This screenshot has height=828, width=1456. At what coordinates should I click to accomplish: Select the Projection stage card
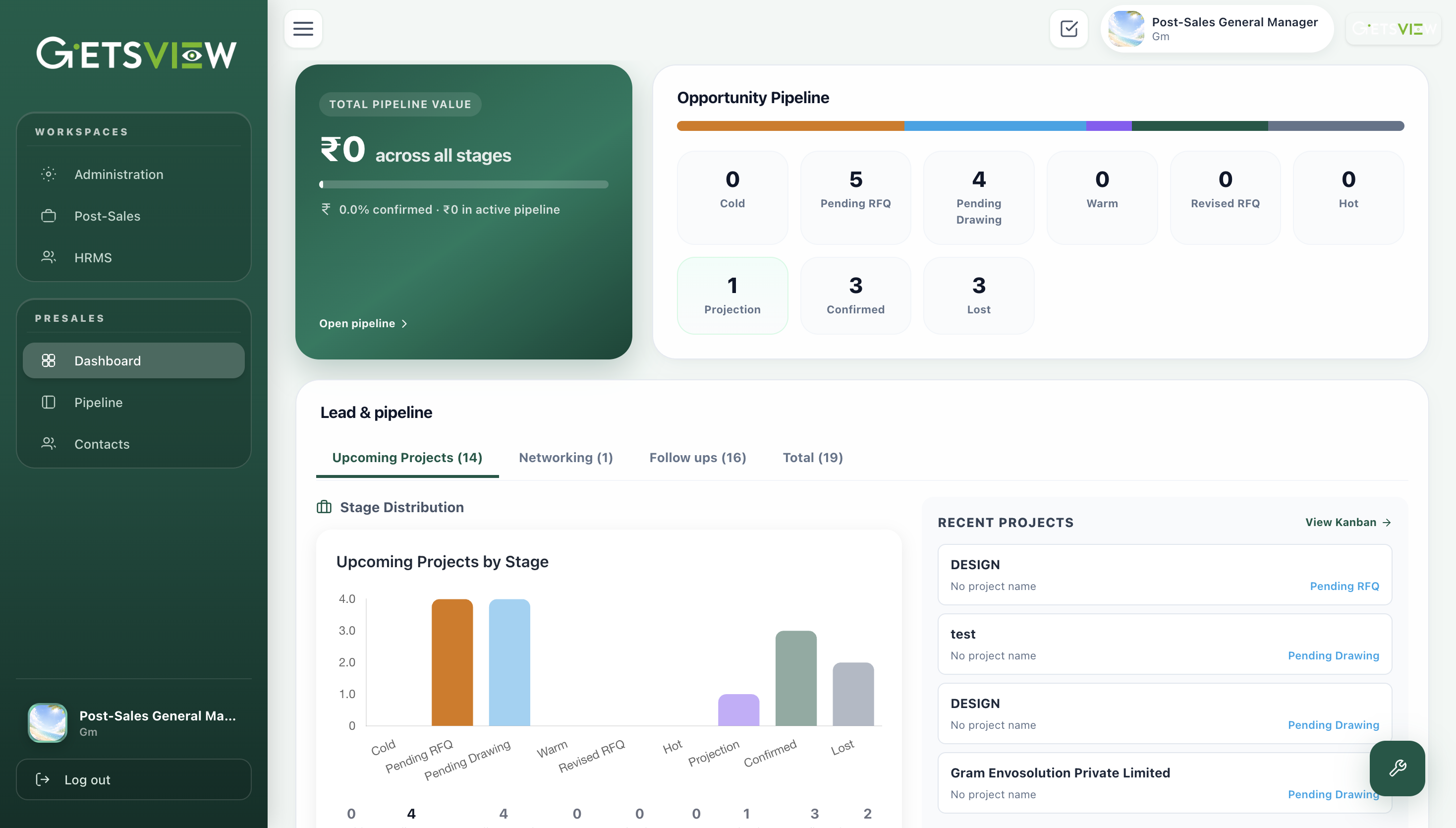tap(732, 295)
